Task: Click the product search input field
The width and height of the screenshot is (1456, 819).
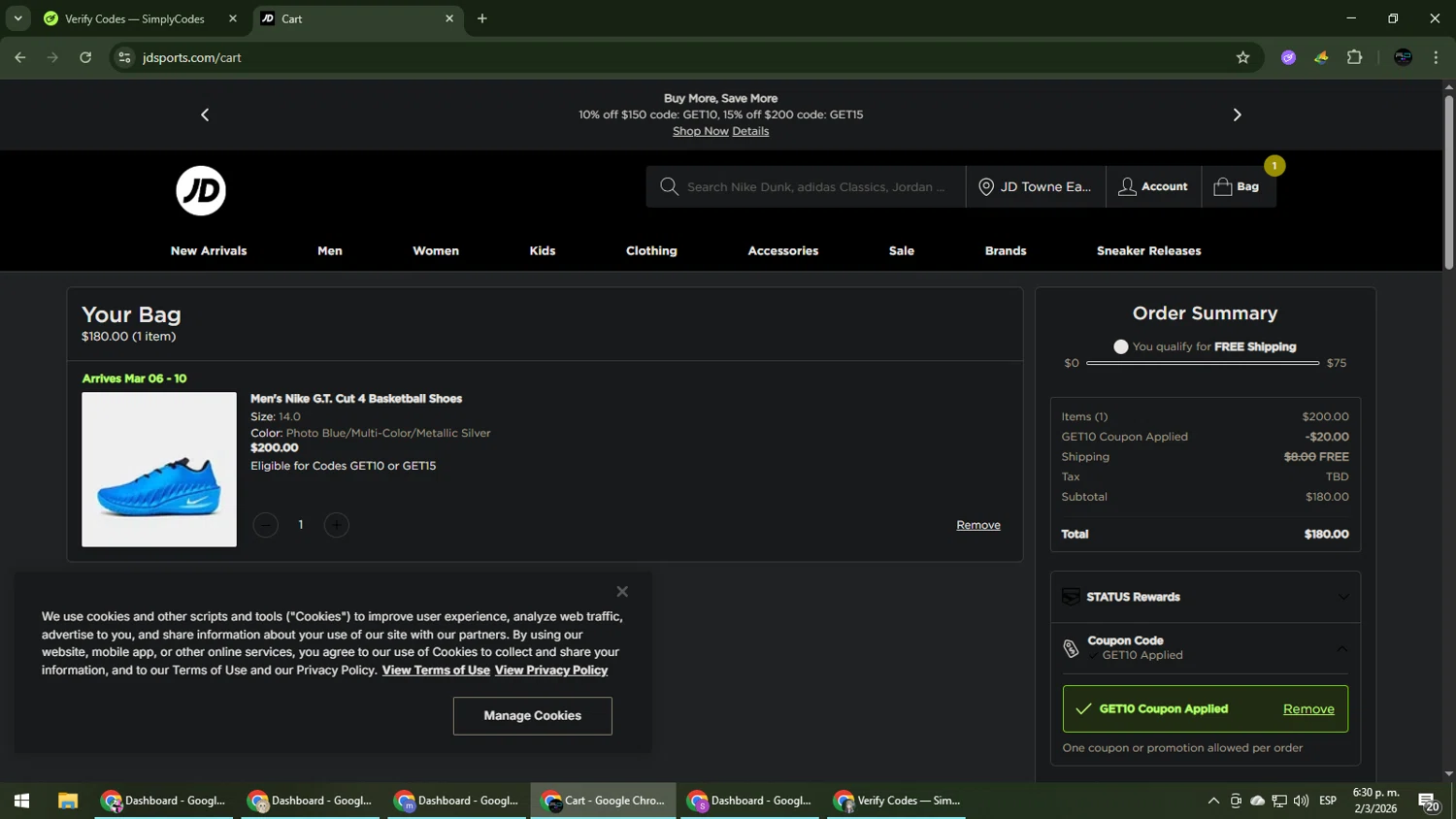Action: (816, 186)
